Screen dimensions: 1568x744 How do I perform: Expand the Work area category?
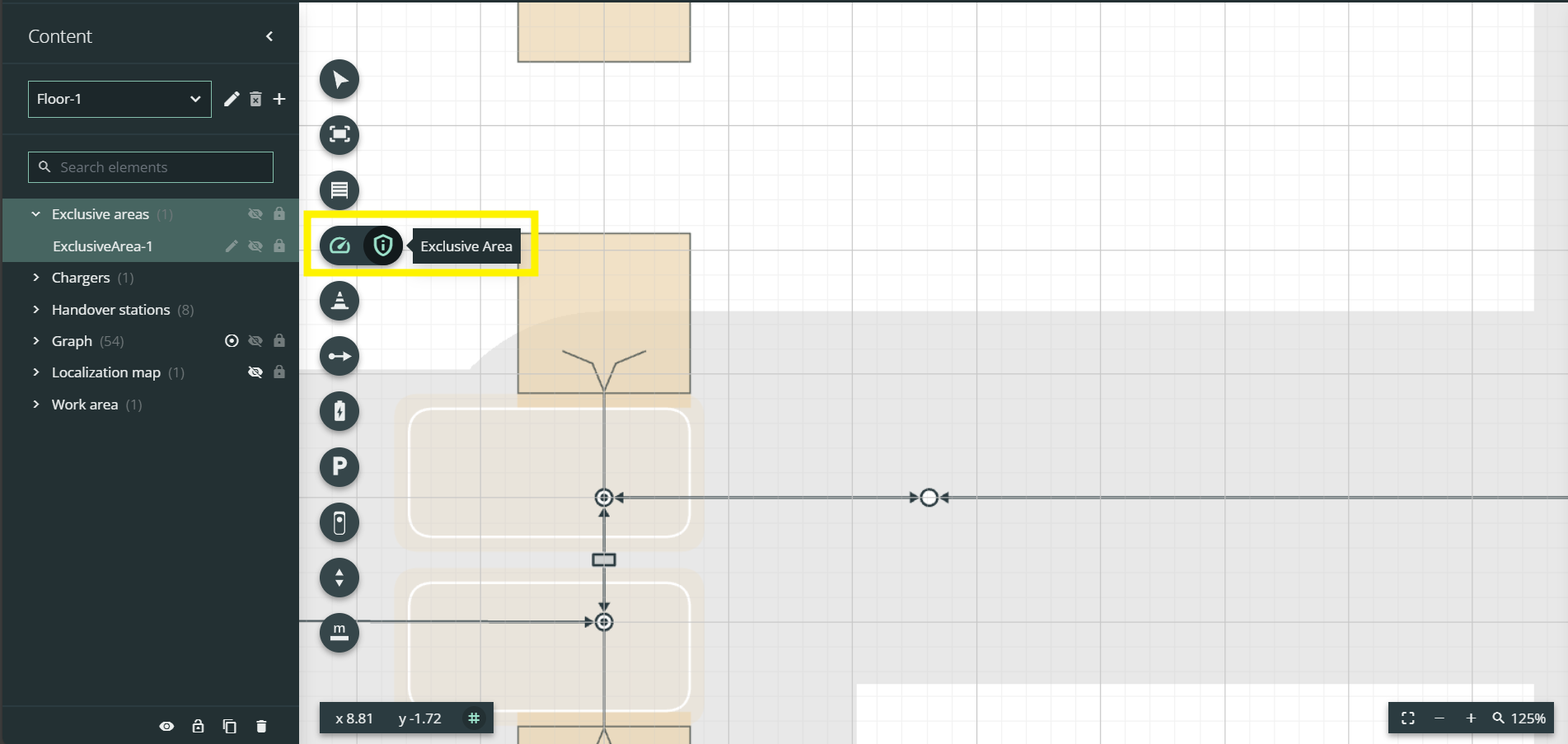point(36,405)
